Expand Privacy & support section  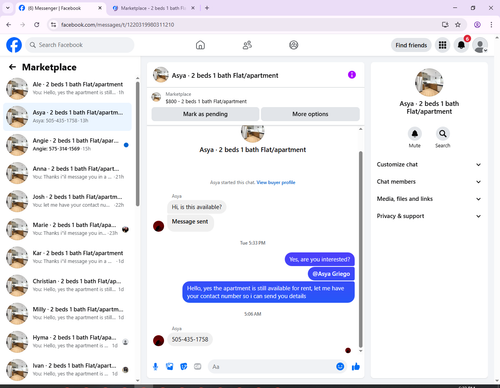pos(429,216)
